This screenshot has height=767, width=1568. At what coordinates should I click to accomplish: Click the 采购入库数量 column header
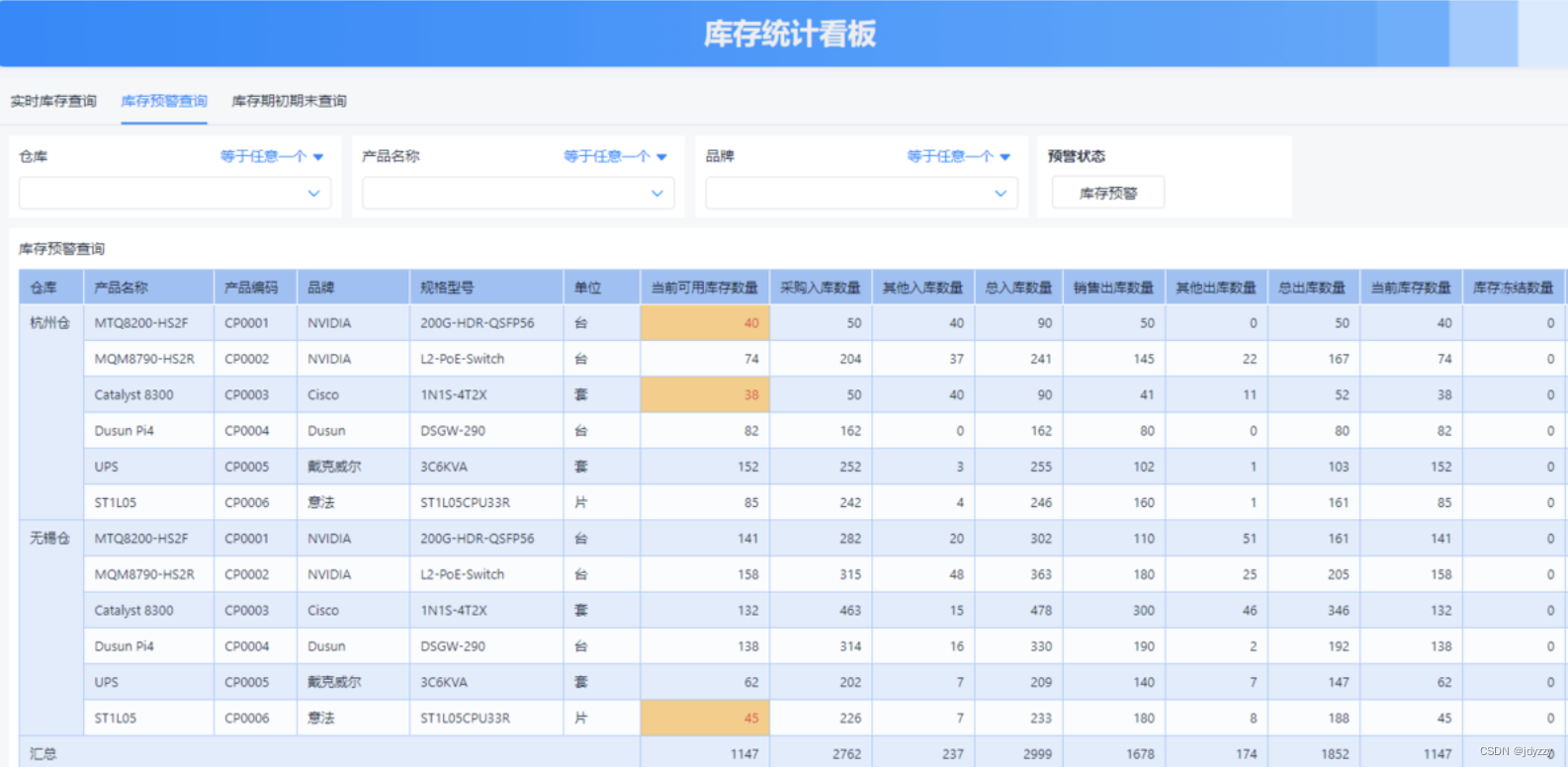pyautogui.click(x=821, y=288)
